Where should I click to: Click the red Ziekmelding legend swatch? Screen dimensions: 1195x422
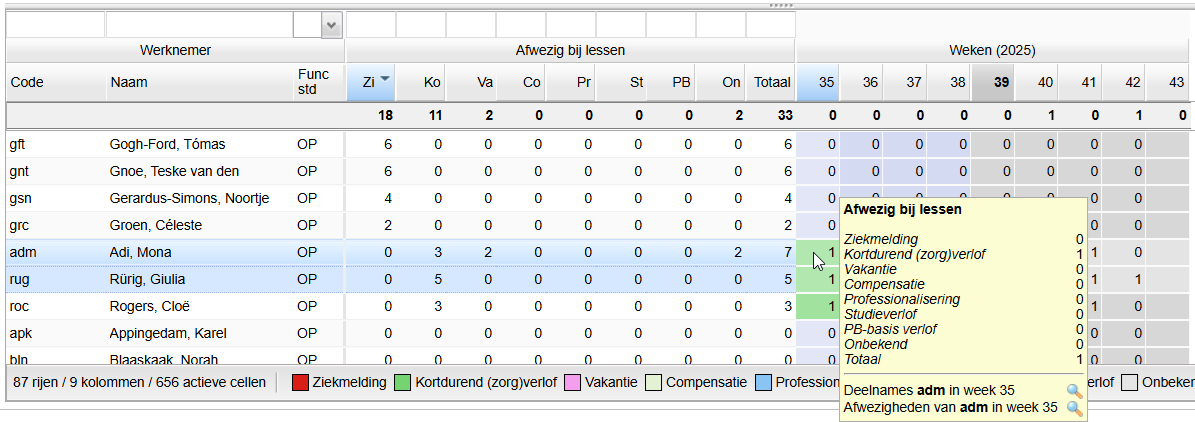tap(300, 382)
